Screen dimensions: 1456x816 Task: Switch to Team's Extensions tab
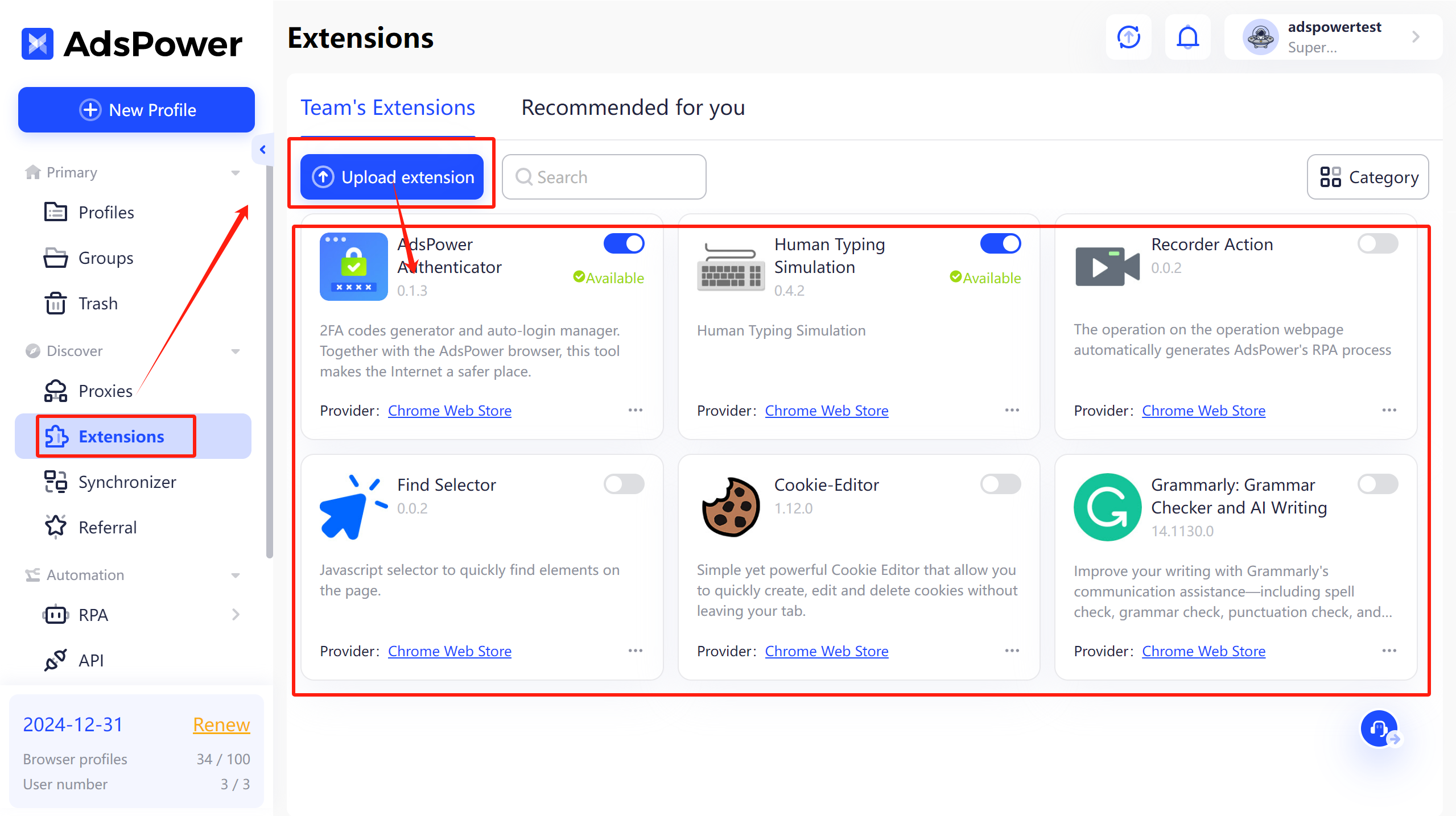pos(387,107)
